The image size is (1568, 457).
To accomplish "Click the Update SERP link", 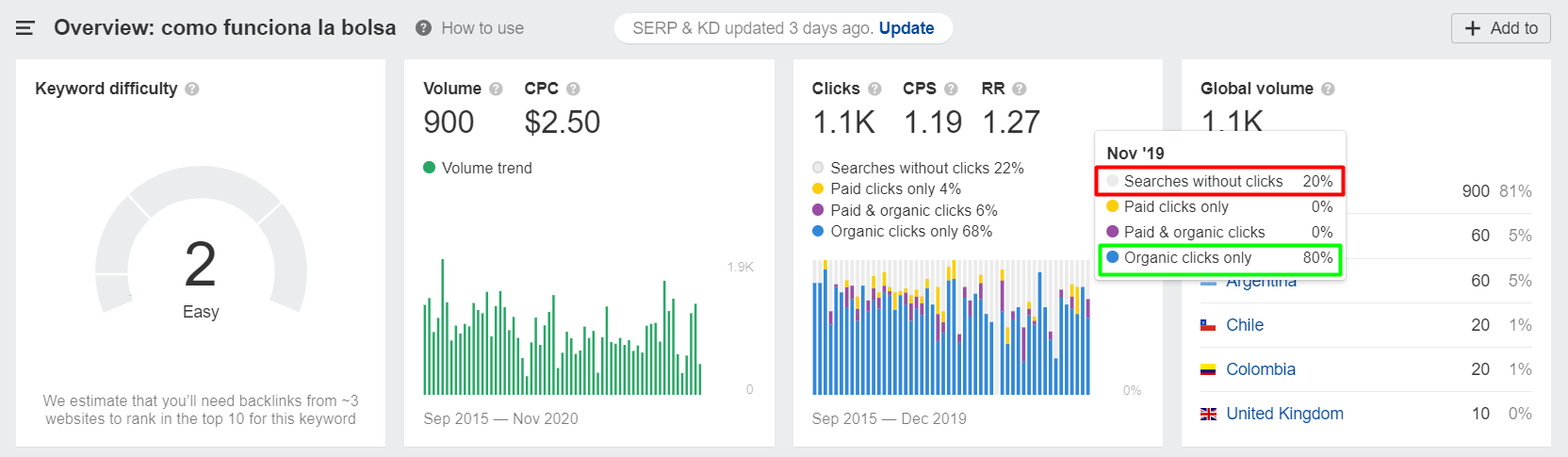I will pos(906,28).
